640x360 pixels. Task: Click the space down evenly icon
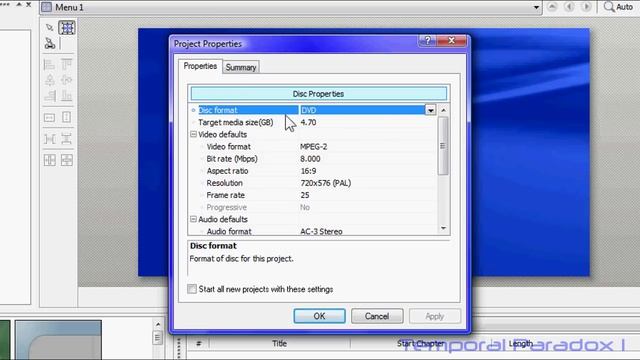coord(67,139)
